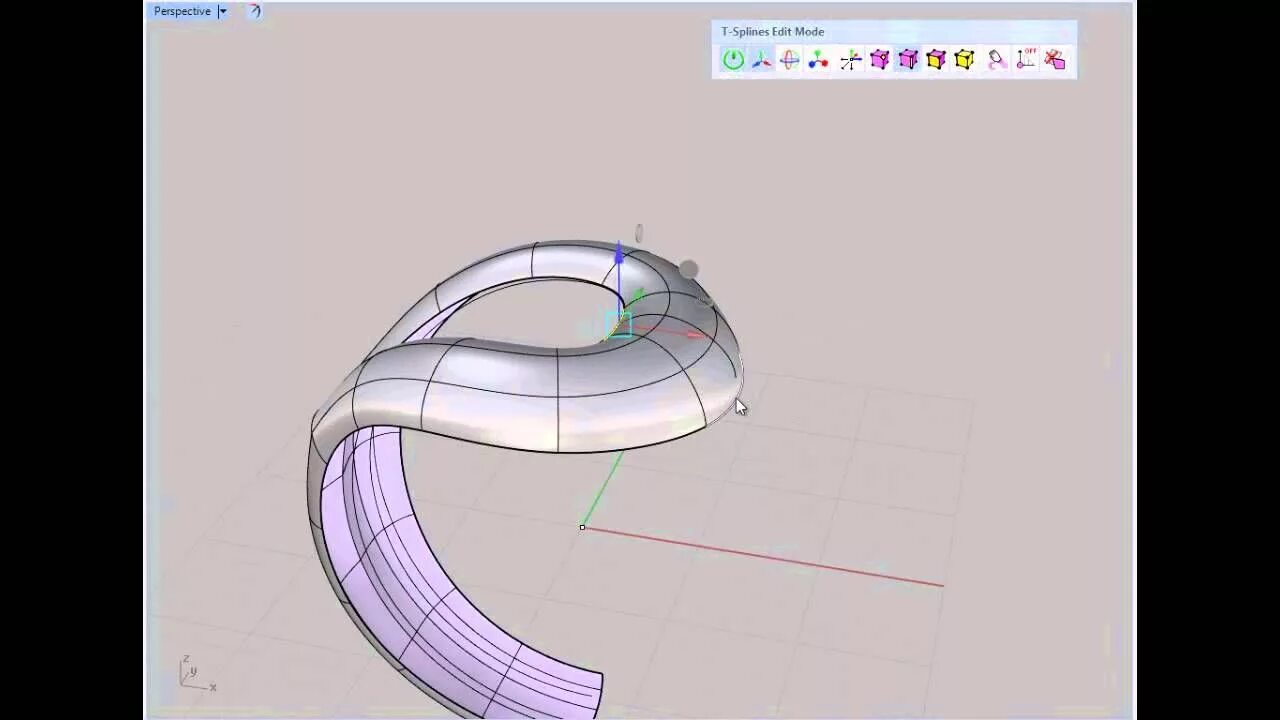Screen dimensions: 1280x720
Task: Open the Perspective viewport dropdown arrow
Action: (222, 12)
